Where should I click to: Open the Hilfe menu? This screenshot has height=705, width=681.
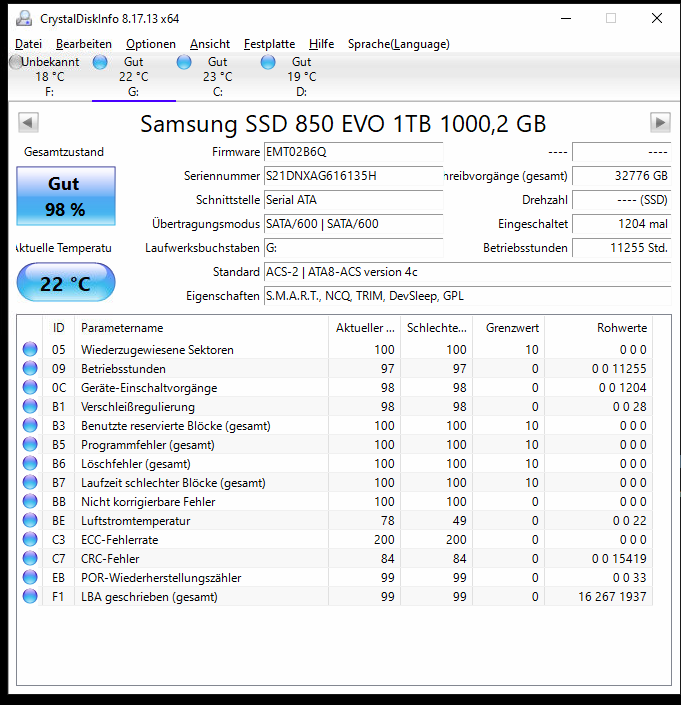pyautogui.click(x=321, y=44)
